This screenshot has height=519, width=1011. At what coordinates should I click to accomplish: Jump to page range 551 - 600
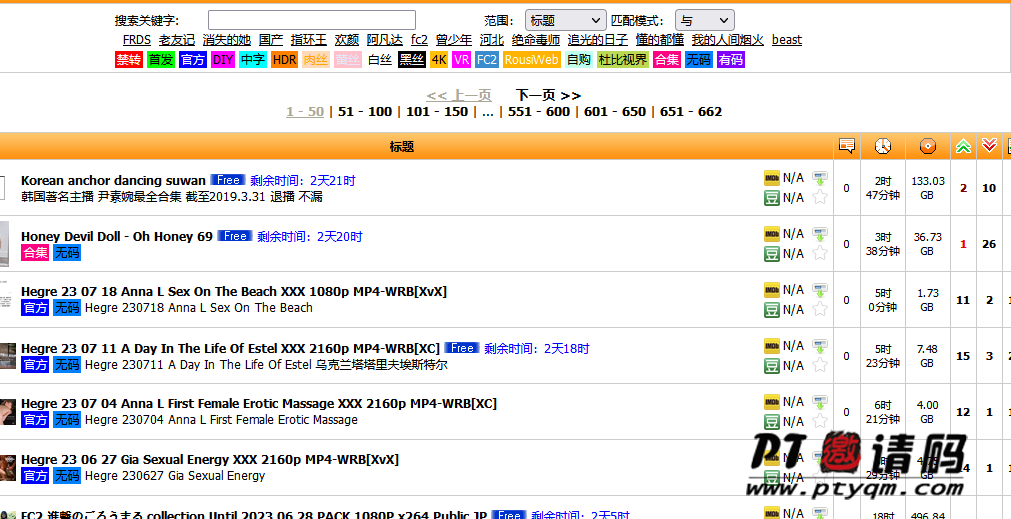coord(539,112)
